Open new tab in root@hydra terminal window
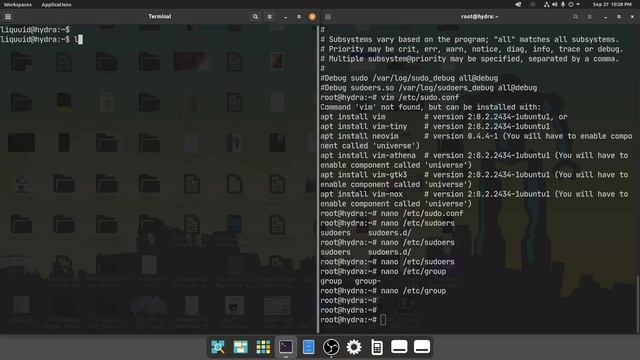 [328, 17]
